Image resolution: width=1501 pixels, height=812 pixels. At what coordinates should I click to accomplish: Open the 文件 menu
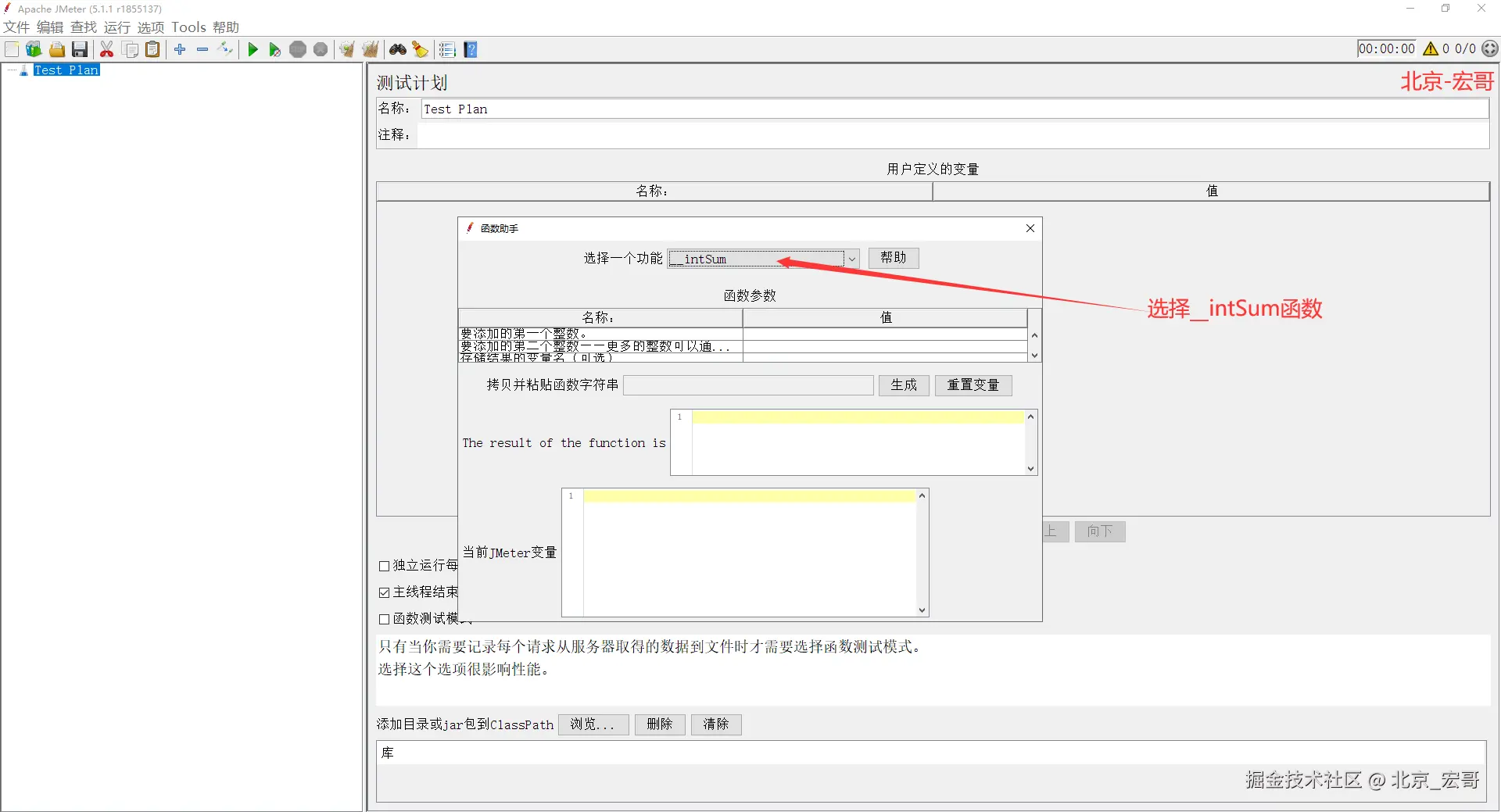coord(16,27)
